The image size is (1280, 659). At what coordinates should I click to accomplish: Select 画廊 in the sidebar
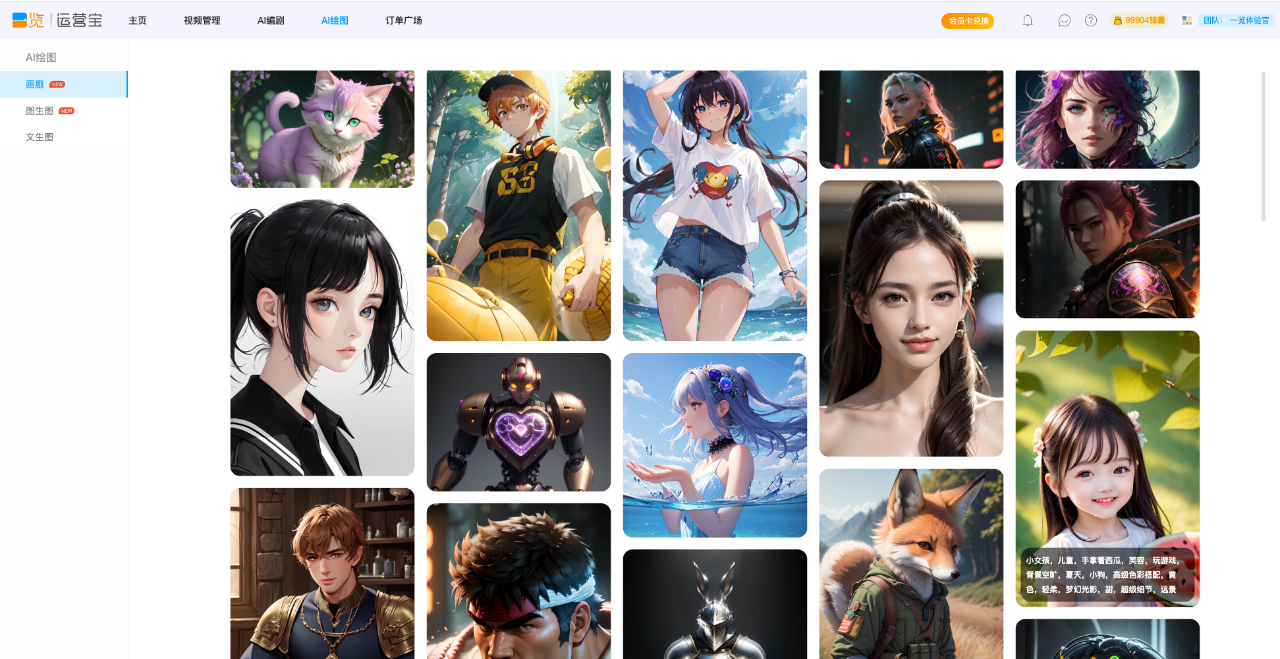64,84
